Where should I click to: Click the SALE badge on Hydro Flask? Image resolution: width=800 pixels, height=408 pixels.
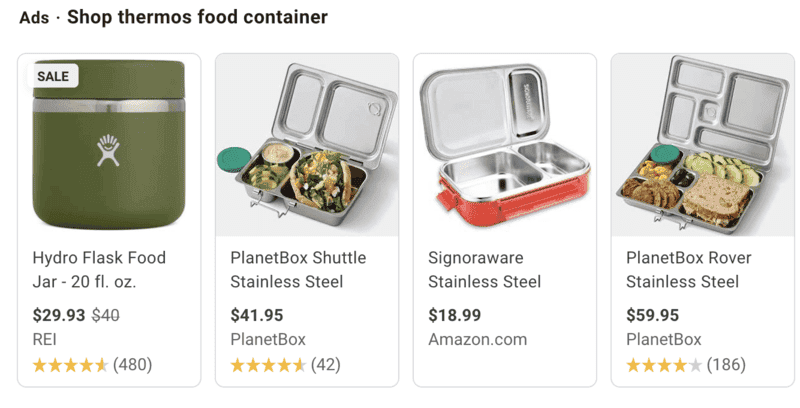(53, 76)
